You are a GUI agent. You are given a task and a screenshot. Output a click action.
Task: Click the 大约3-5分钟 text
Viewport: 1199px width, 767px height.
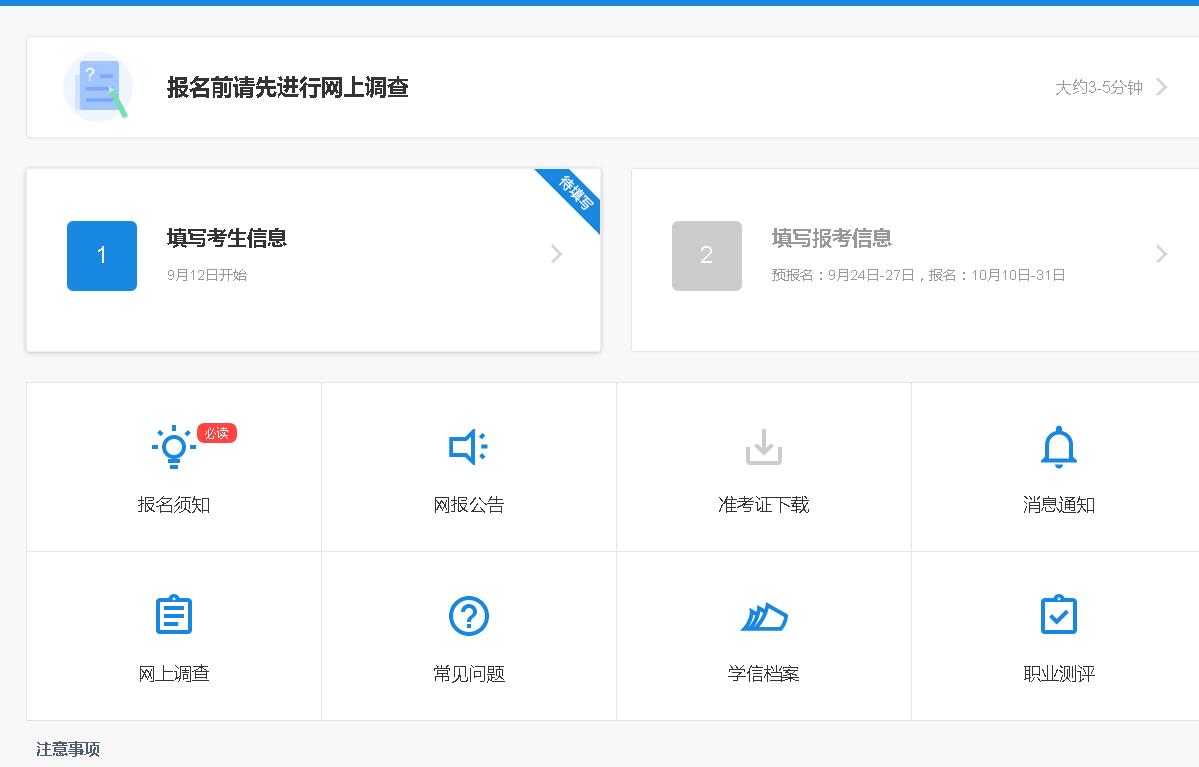(1098, 88)
